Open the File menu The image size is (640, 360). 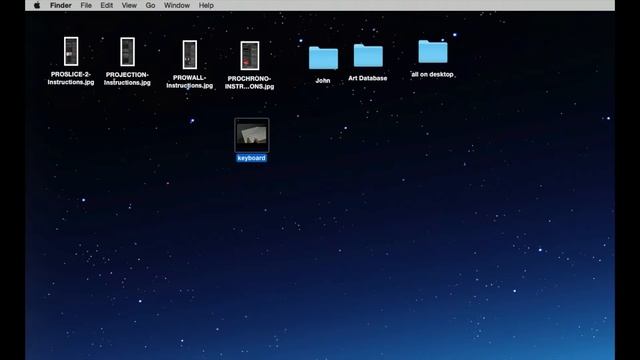pos(86,5)
